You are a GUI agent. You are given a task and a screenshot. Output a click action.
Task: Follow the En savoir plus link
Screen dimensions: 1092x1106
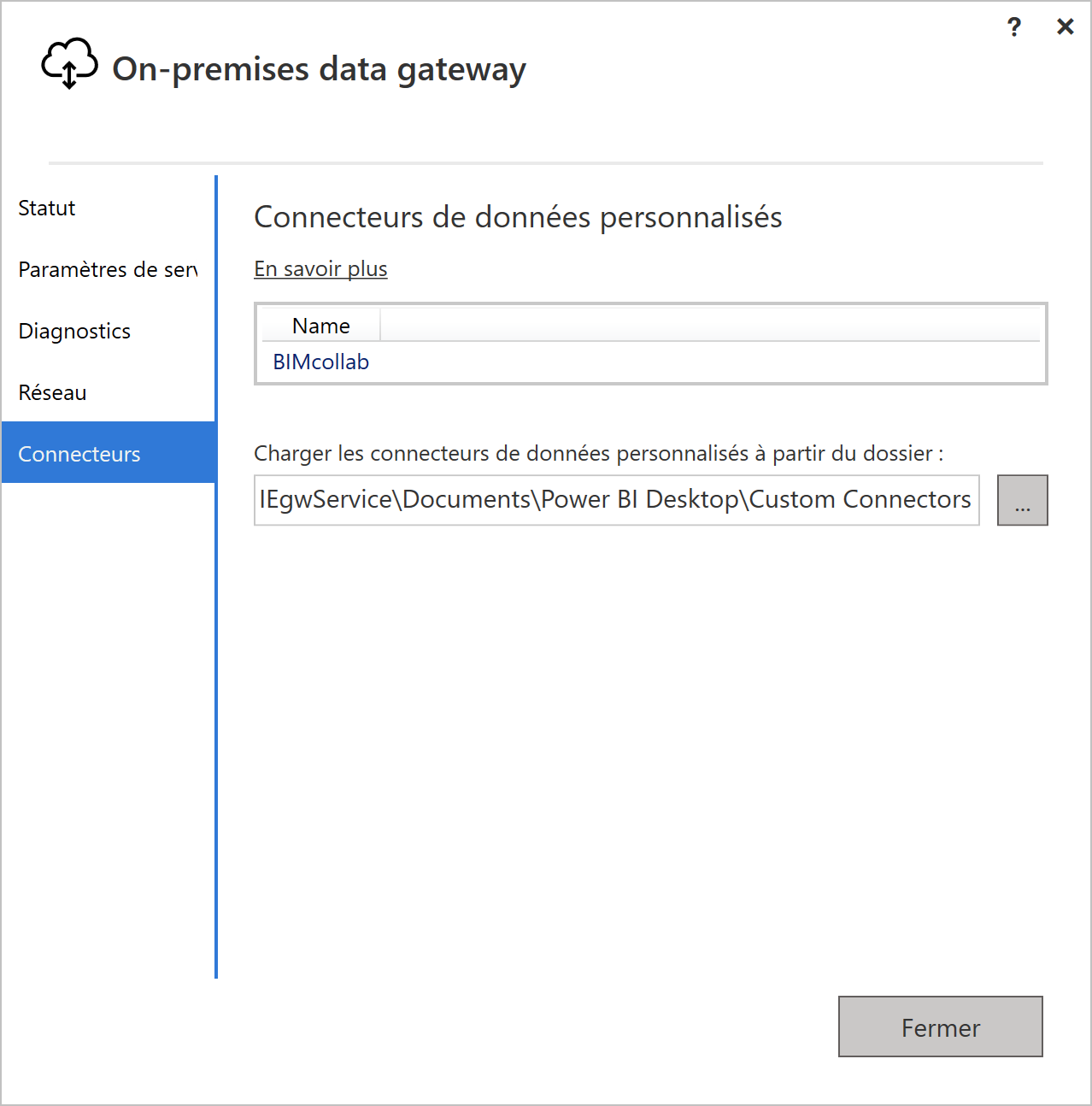point(320,268)
